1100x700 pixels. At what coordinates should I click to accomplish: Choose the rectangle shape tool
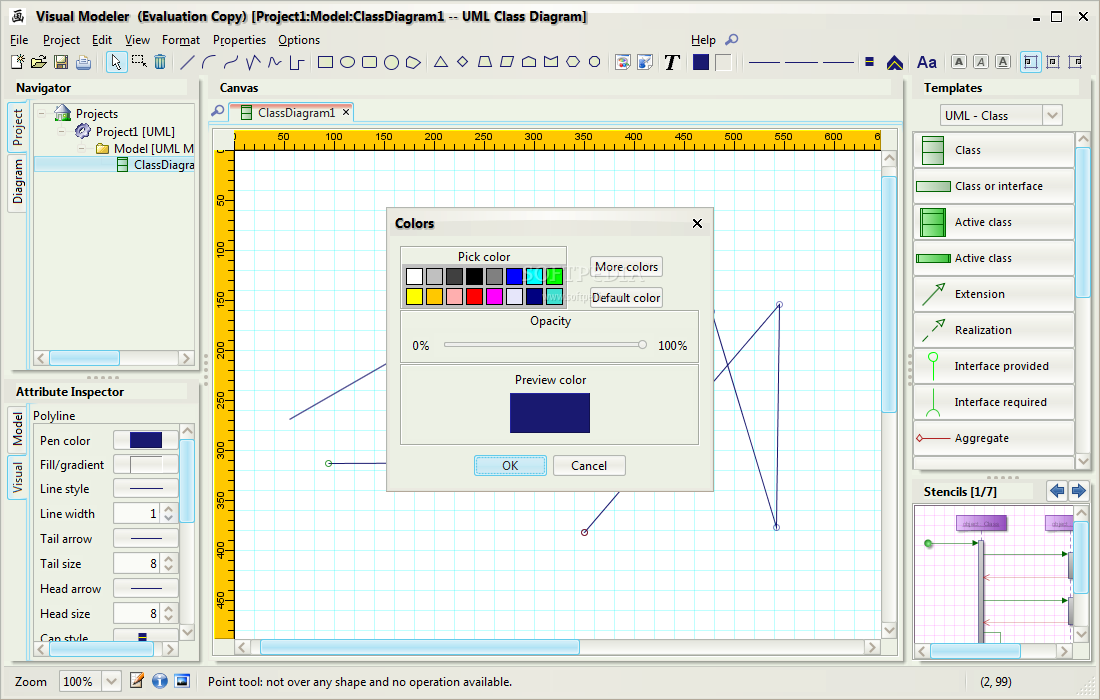pyautogui.click(x=325, y=62)
